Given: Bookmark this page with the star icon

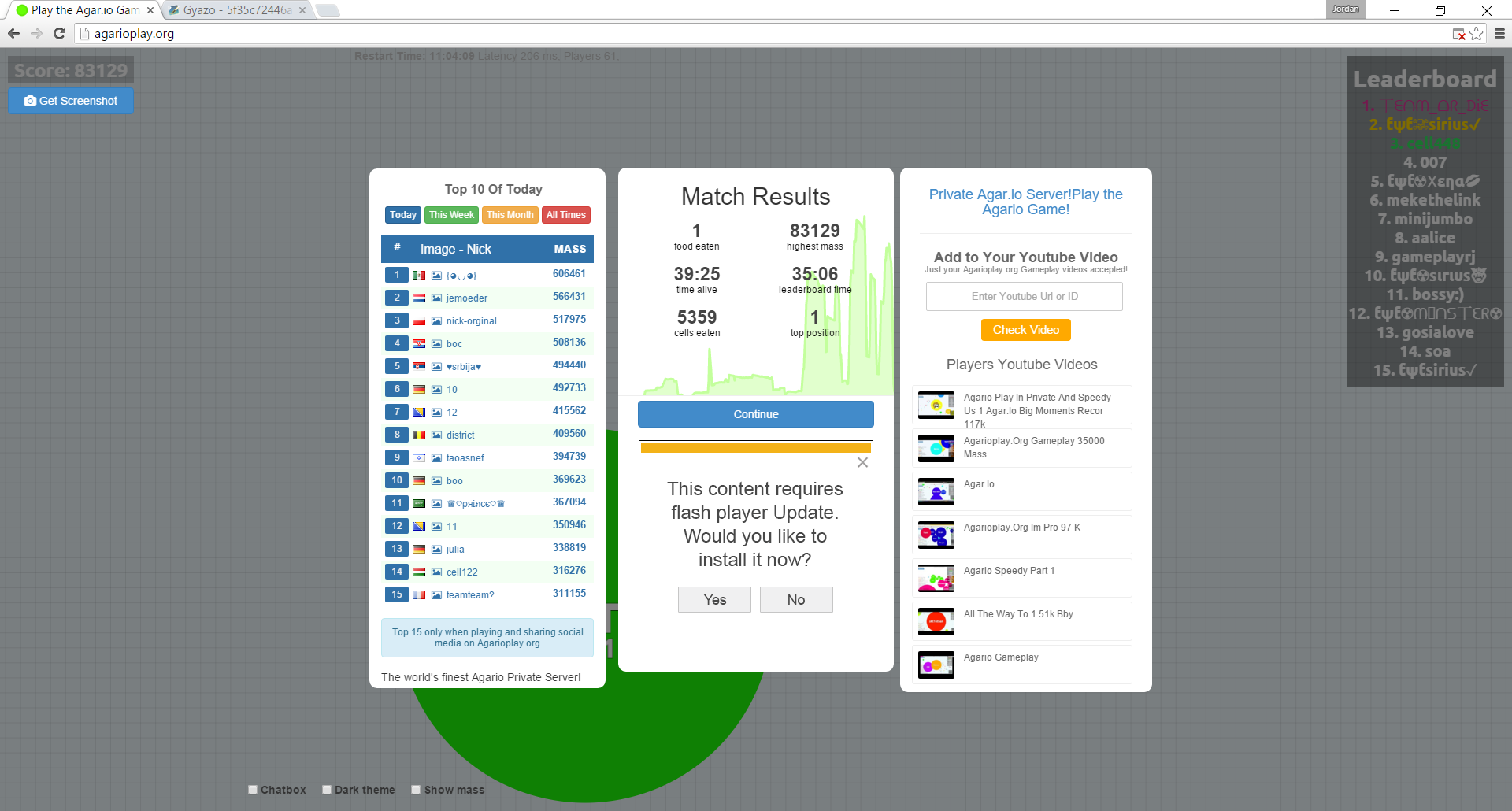Looking at the screenshot, I should point(1477,34).
